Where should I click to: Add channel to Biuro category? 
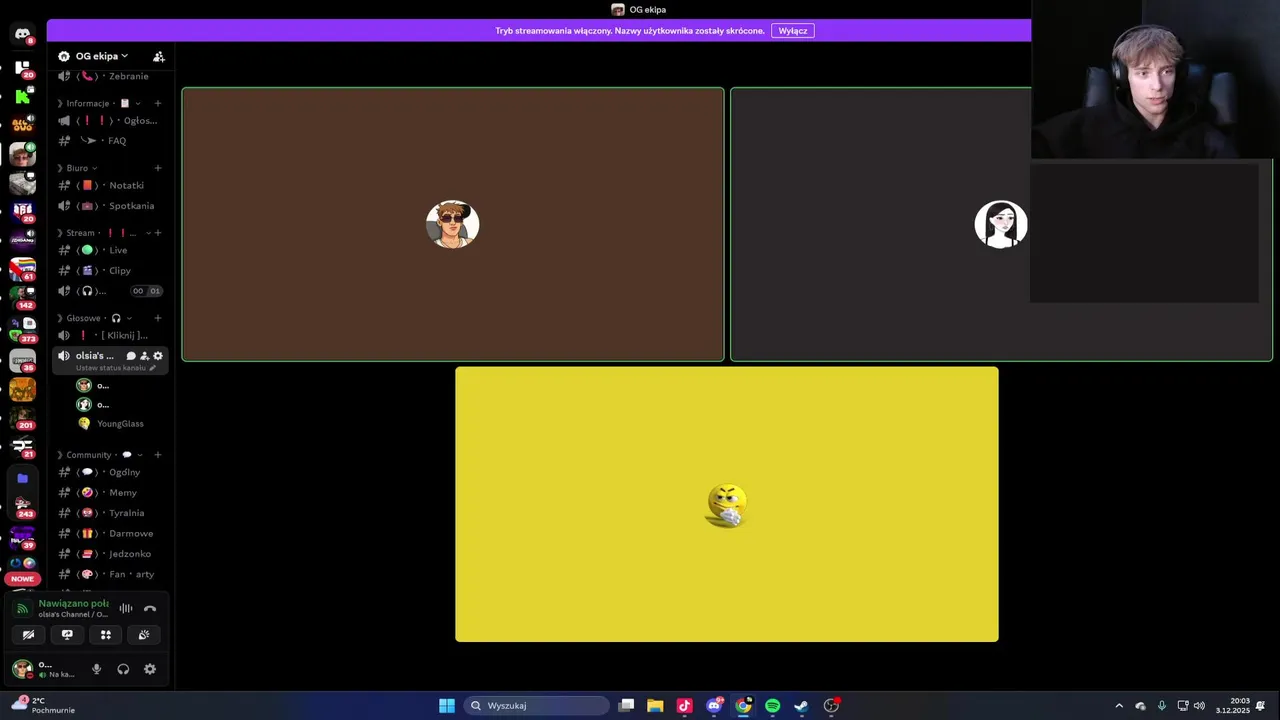coord(158,168)
